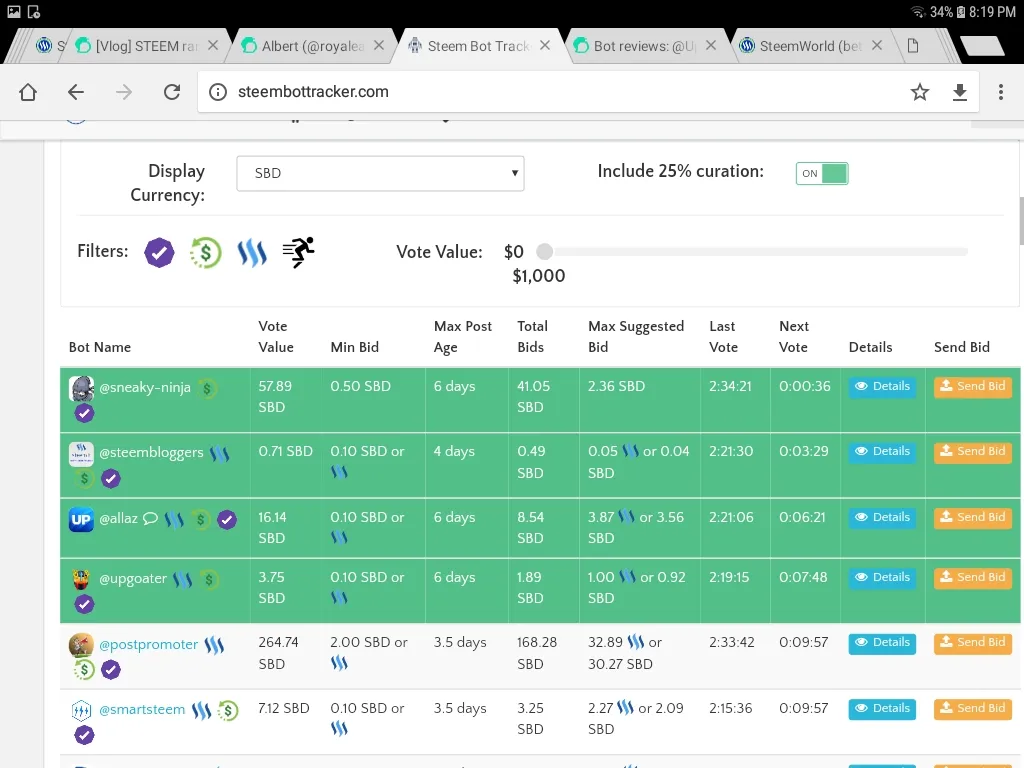This screenshot has height=768, width=1024.
Task: Click the running-man filter icon
Action: click(x=298, y=251)
